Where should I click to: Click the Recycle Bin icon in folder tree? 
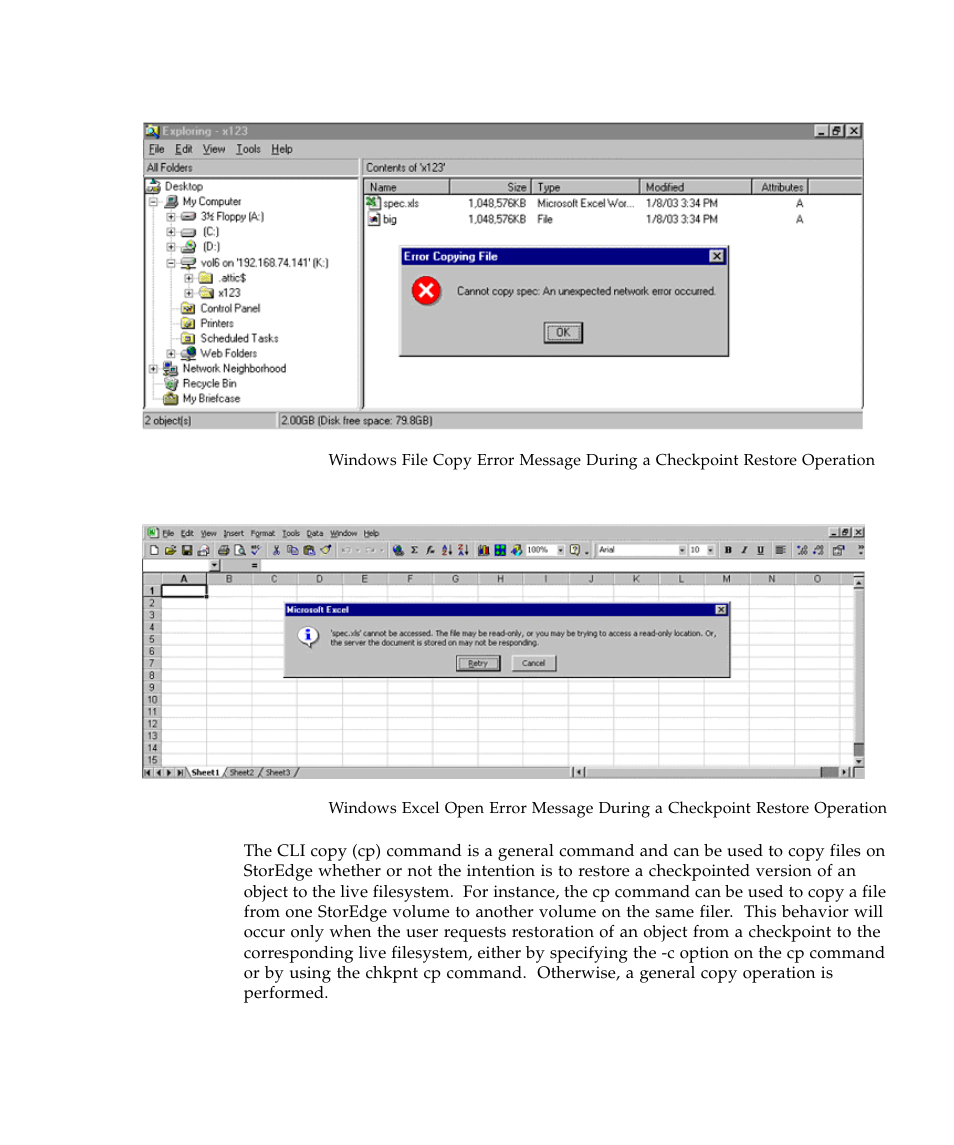click(x=171, y=383)
